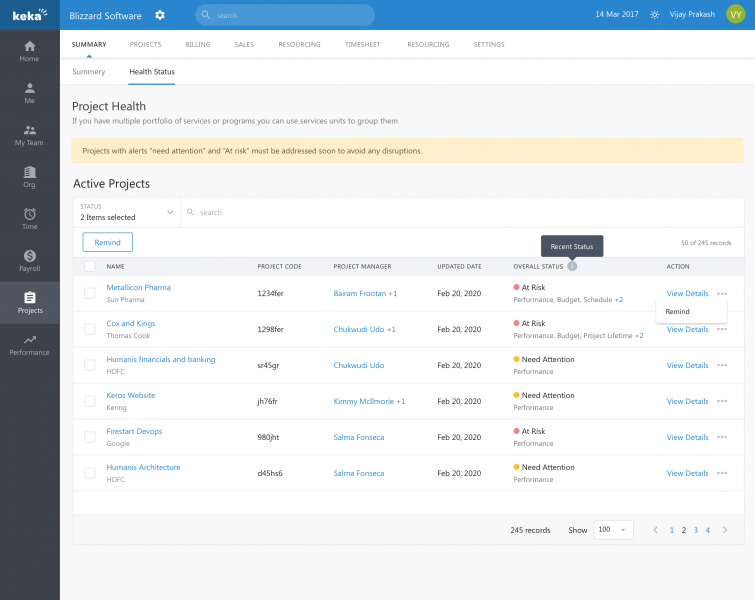Open more options for Firestart Devops row
Screen dimensions: 755x600
coord(722,437)
